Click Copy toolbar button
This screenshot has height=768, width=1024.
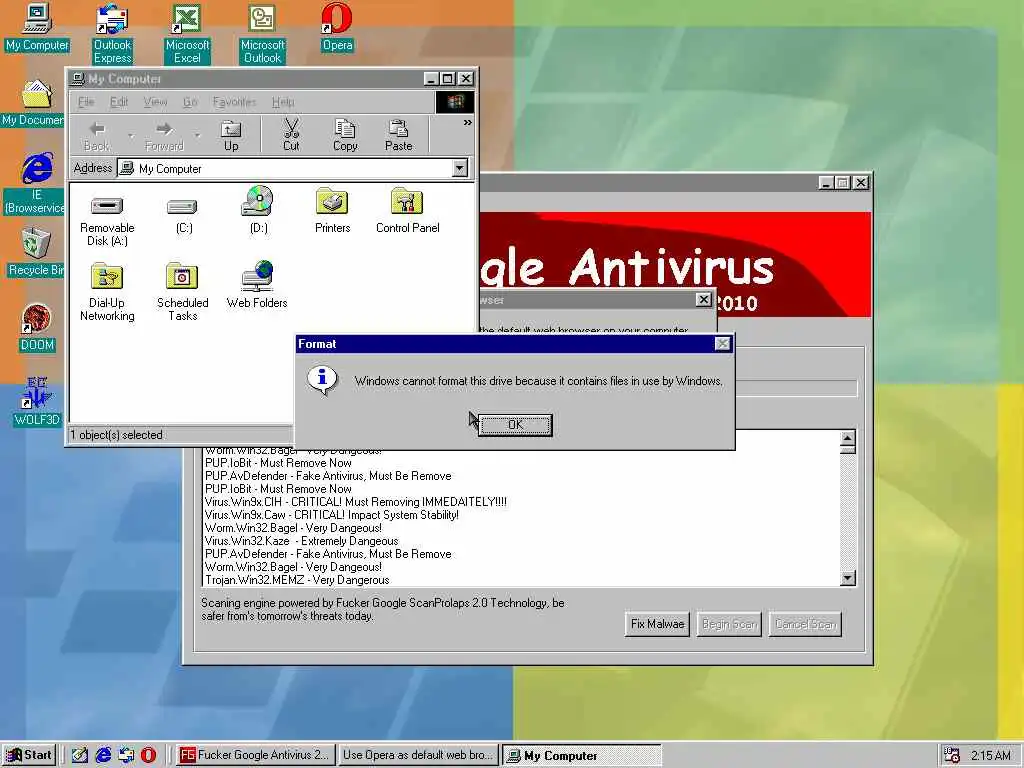click(345, 136)
